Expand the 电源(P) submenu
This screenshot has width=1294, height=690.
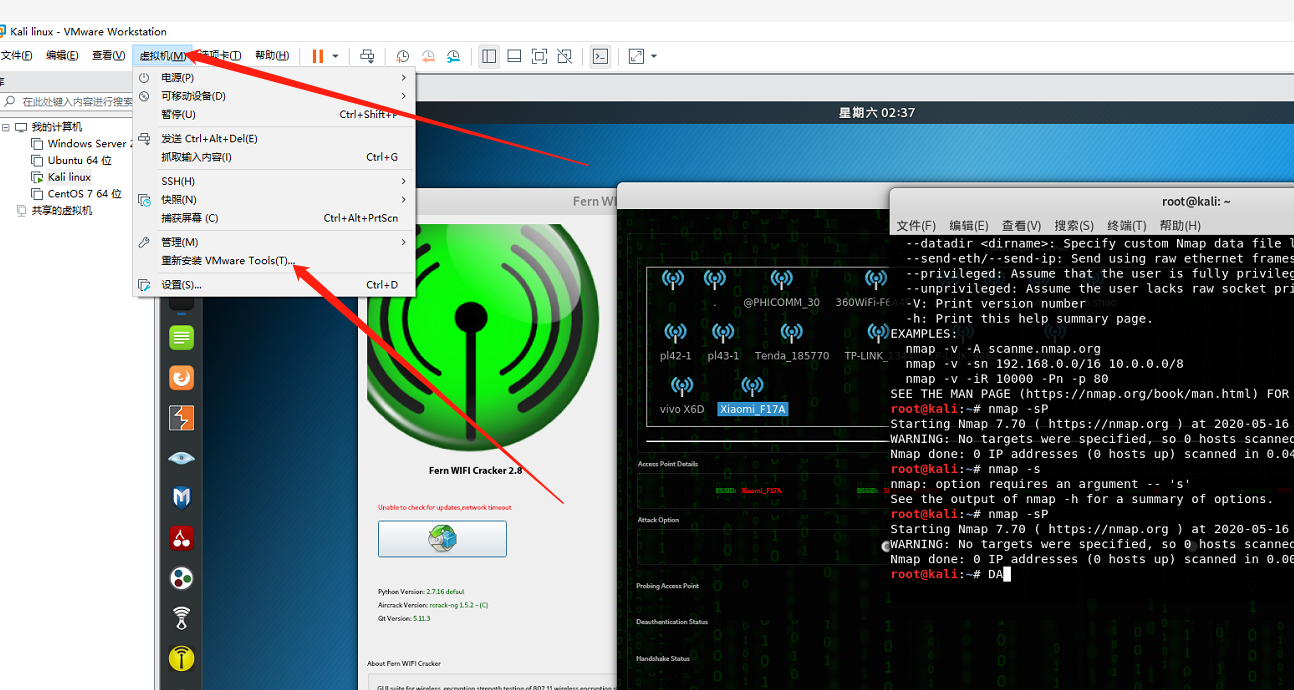(x=274, y=77)
